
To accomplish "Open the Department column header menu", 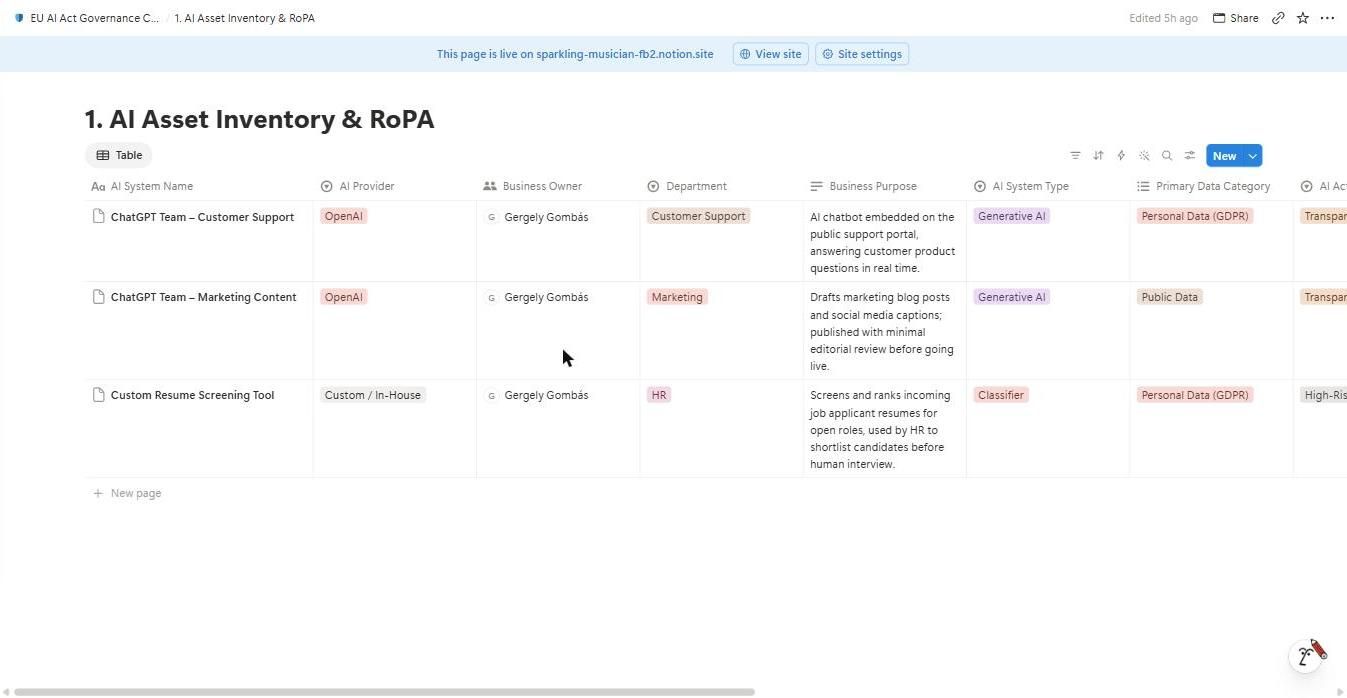I will click(721, 186).
